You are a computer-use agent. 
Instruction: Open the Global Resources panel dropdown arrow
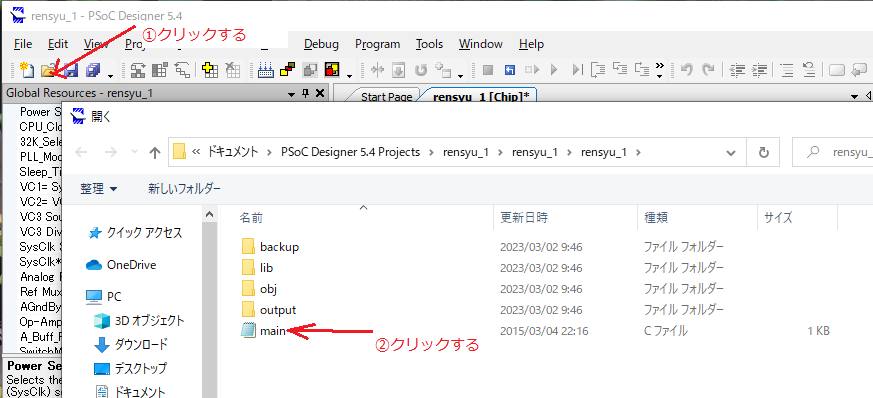(292, 94)
